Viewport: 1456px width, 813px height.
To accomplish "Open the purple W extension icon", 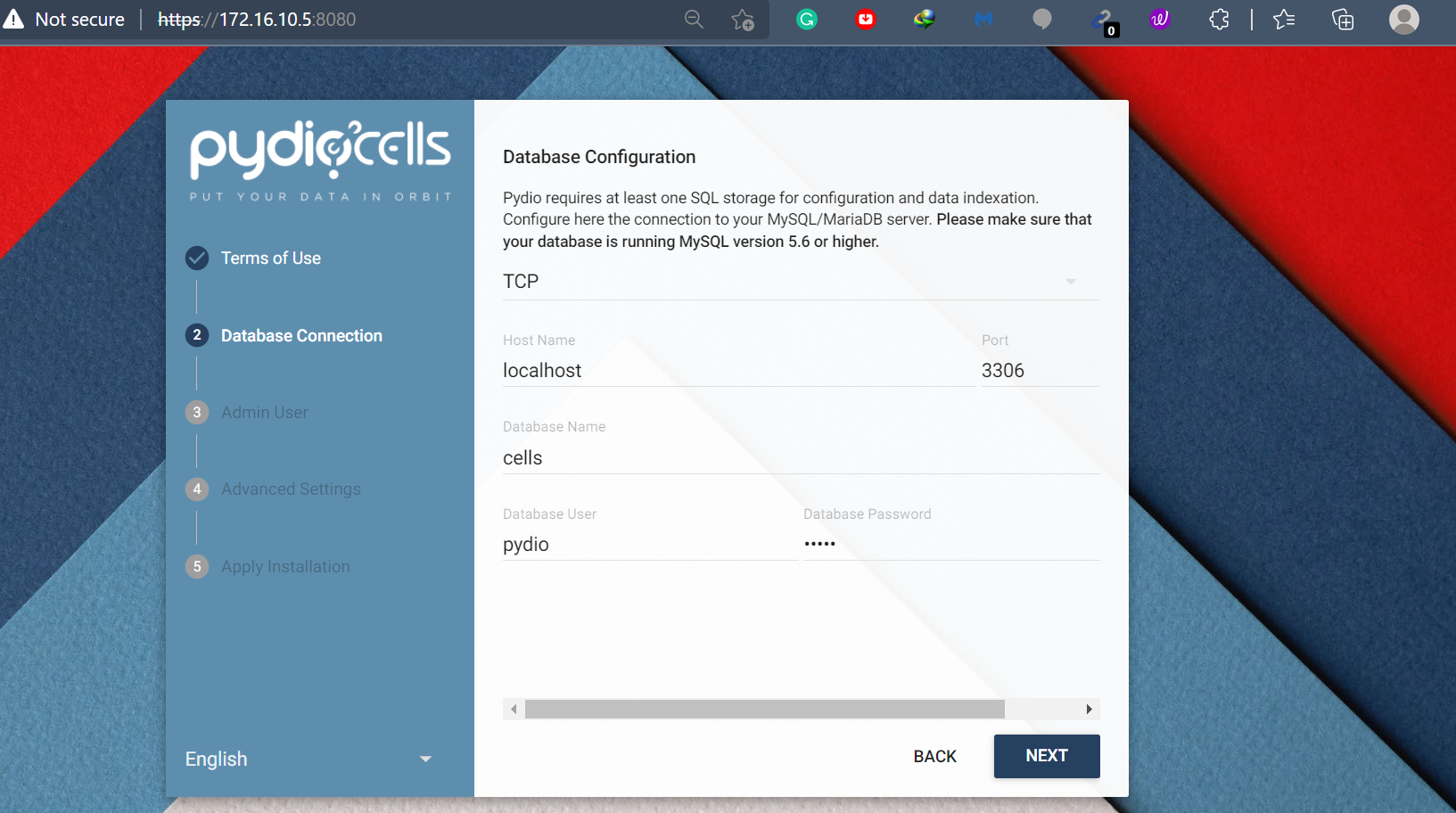I will tap(1160, 19).
